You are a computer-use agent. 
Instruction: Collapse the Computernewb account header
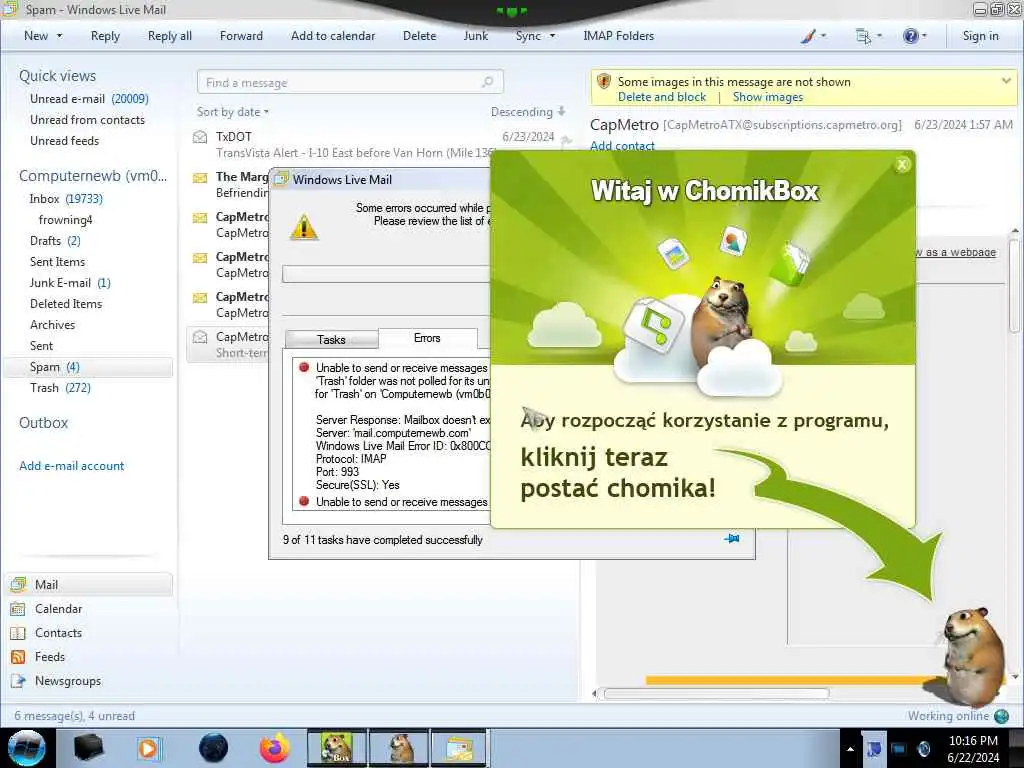point(93,176)
